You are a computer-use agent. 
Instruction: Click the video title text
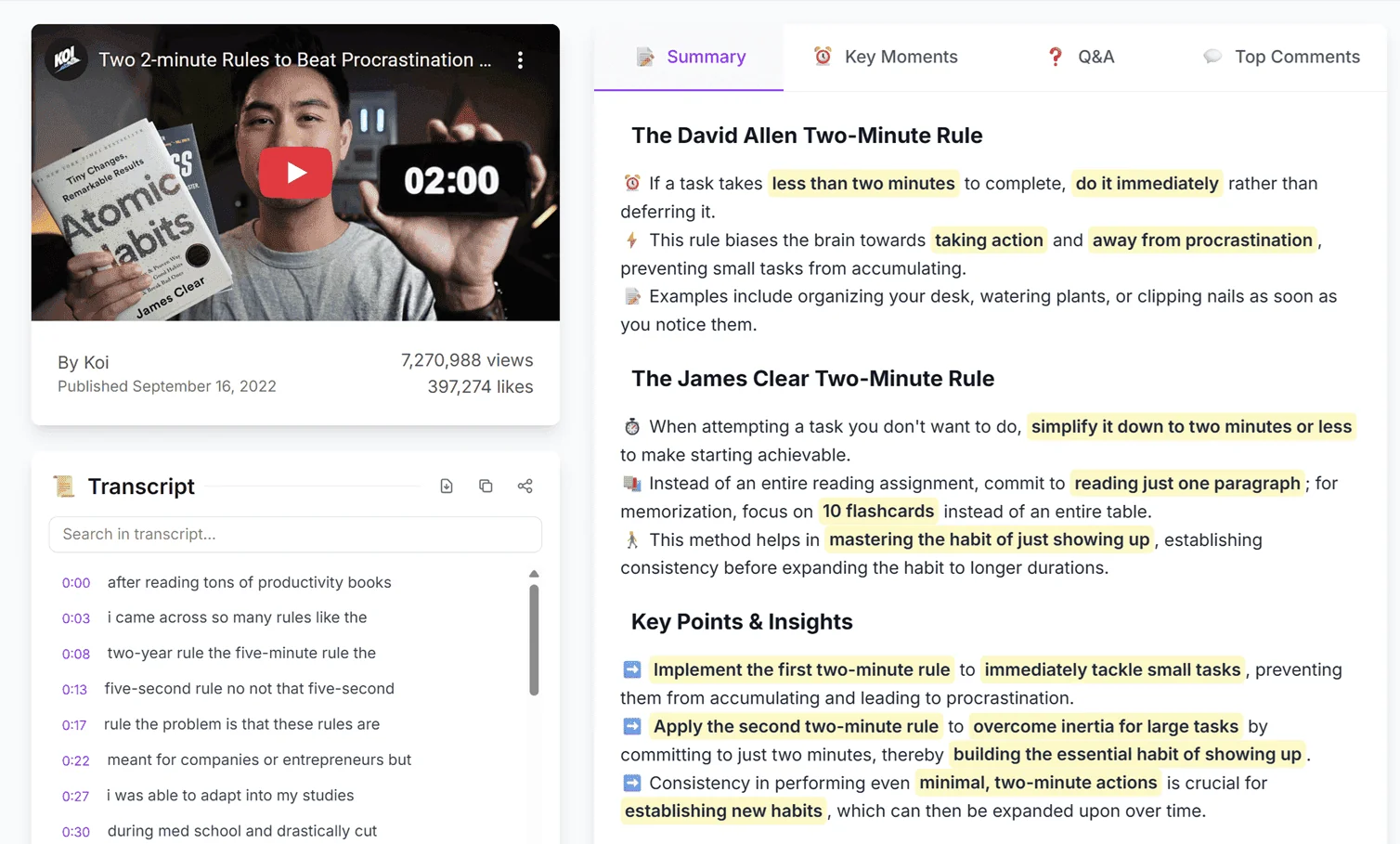[x=295, y=60]
